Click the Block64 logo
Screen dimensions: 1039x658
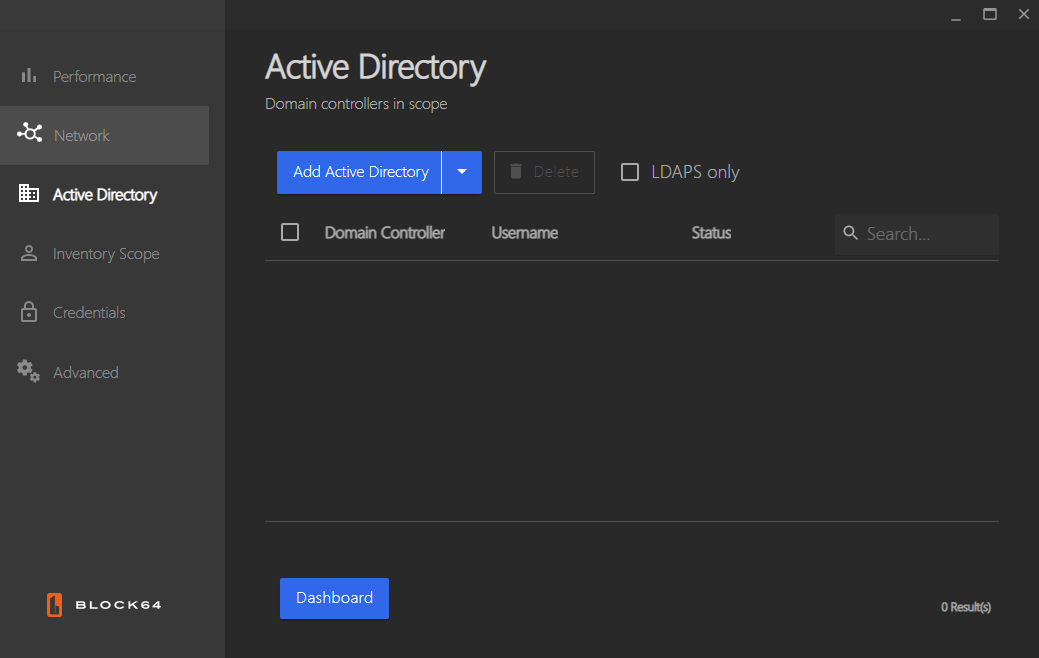[104, 604]
